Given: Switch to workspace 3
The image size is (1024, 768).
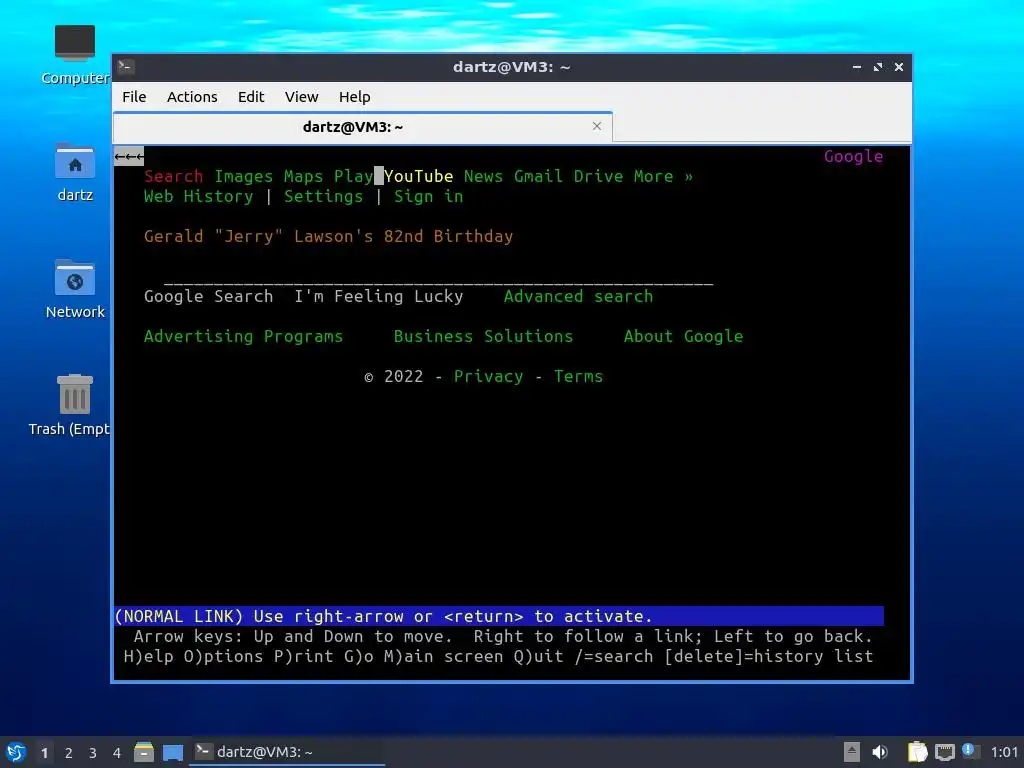Looking at the screenshot, I should (93, 753).
